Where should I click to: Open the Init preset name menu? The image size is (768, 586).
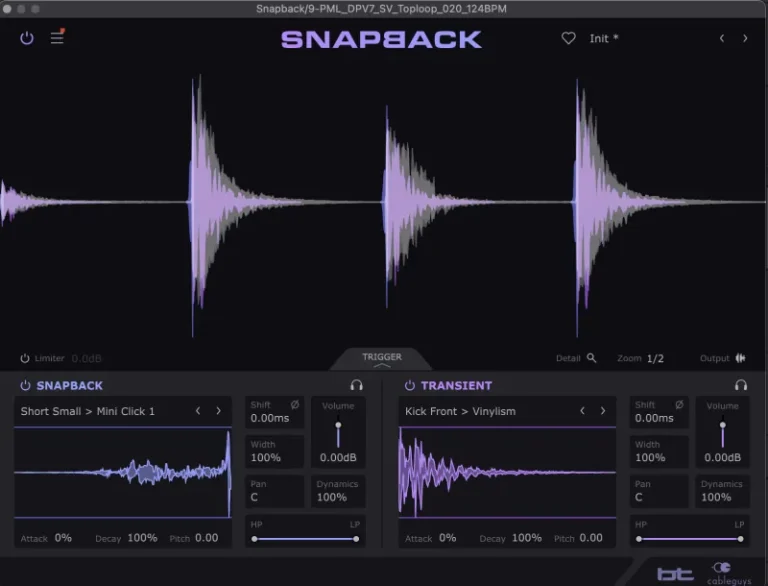[x=603, y=38]
